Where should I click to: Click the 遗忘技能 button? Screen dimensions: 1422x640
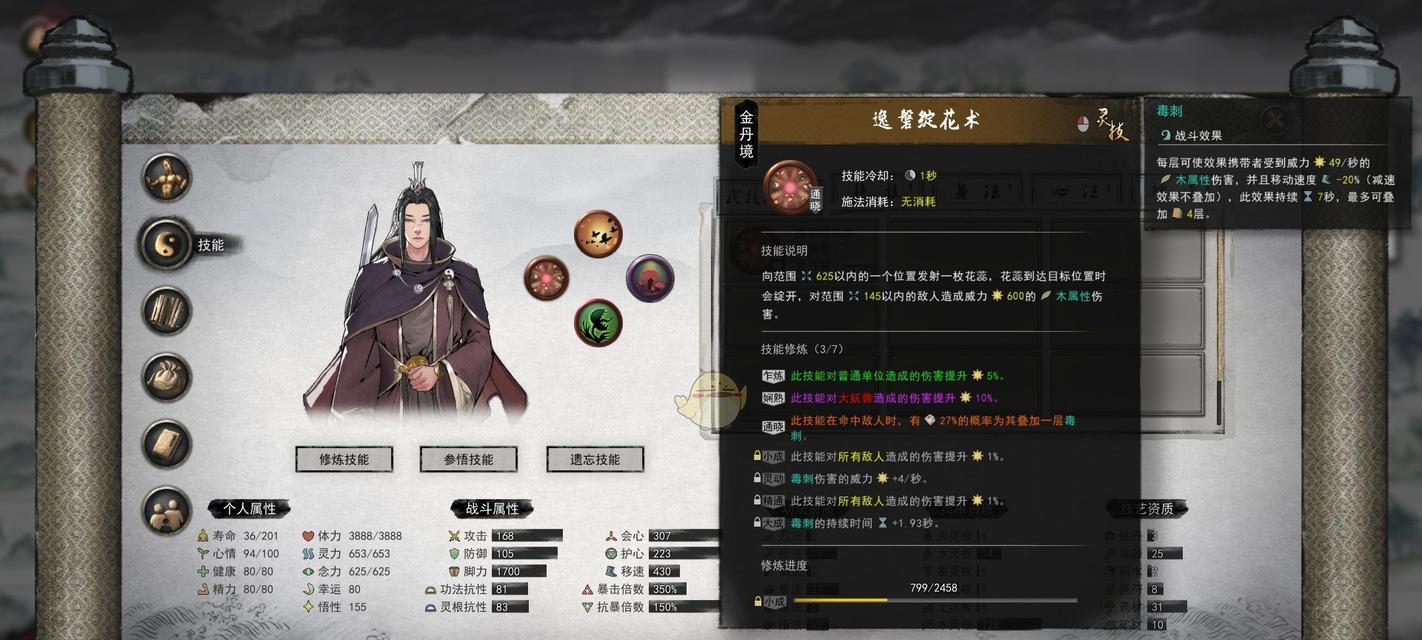[595, 459]
